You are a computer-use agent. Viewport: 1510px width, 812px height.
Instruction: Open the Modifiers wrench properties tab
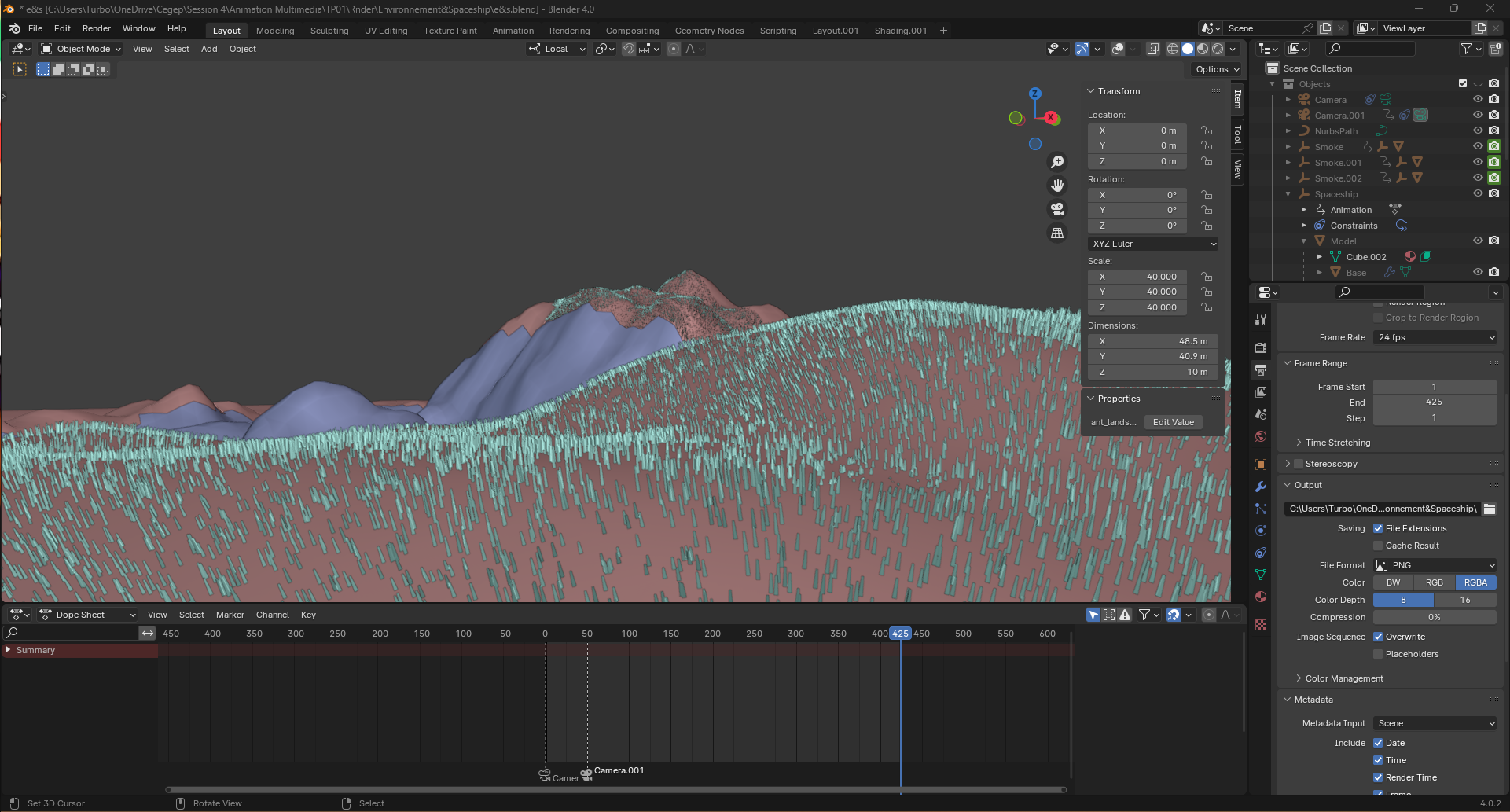[1261, 487]
